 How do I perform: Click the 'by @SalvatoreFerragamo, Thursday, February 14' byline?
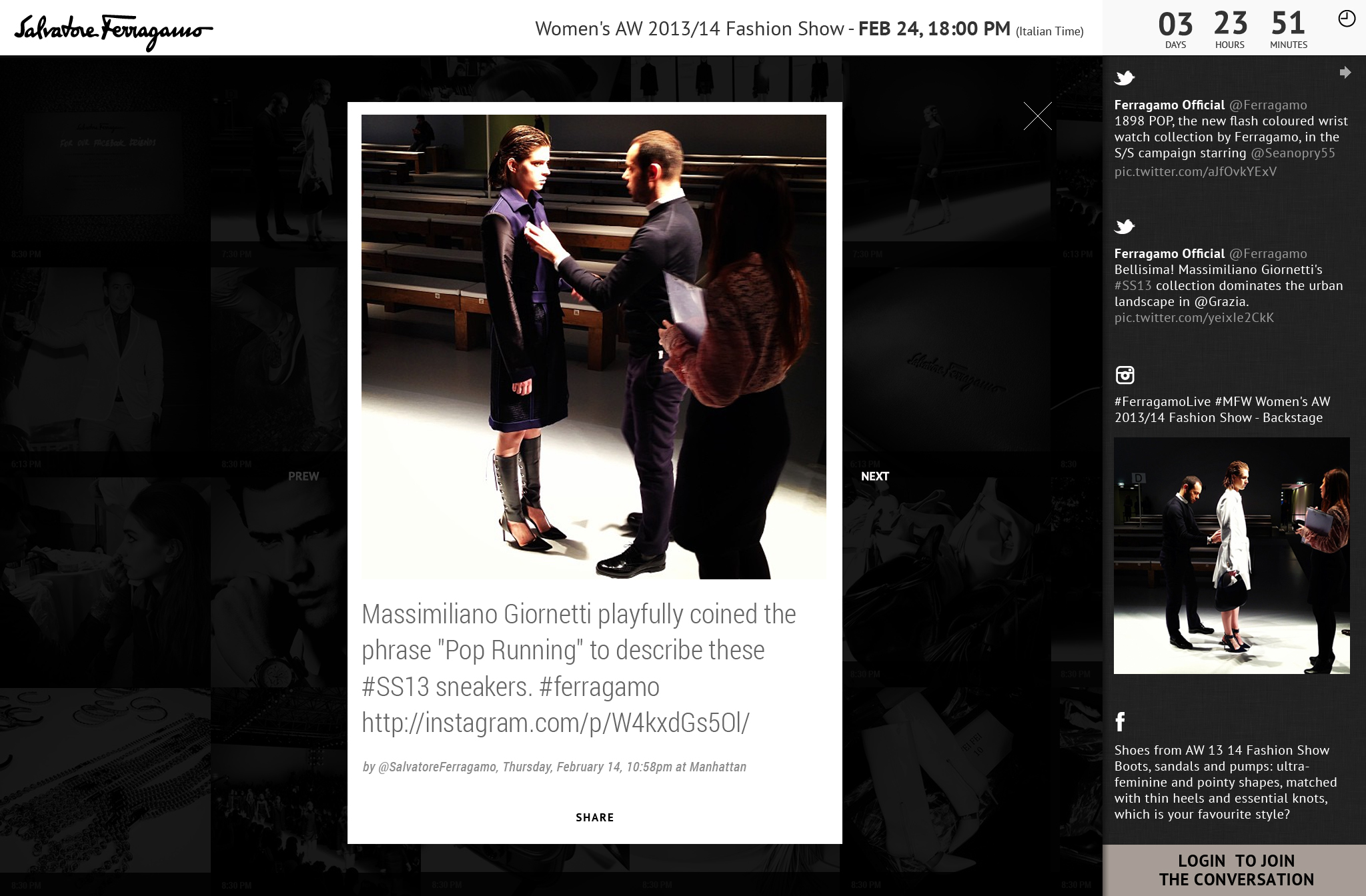click(554, 767)
